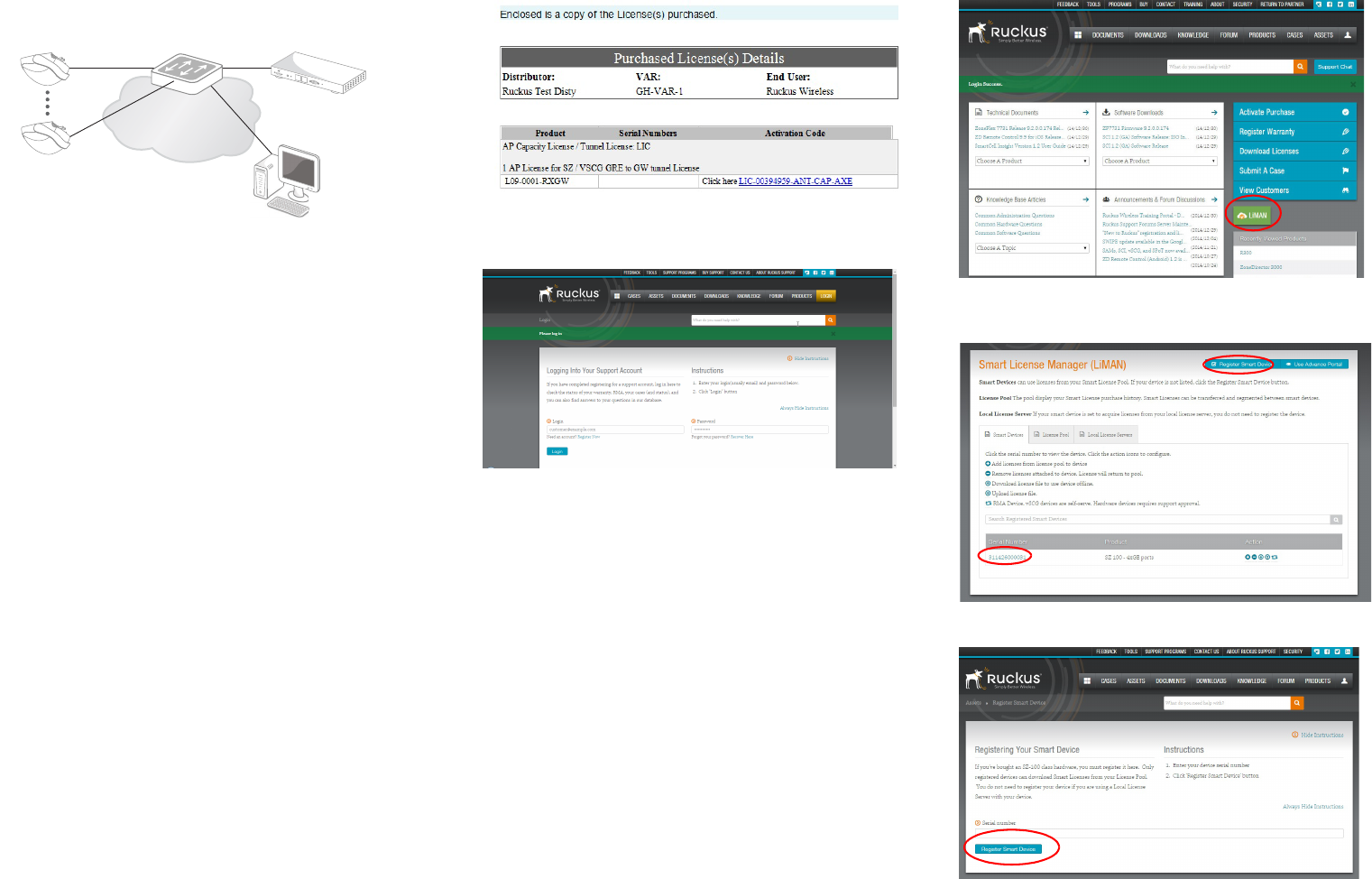Open PRODUCTS in the Login Success dashboard navigation
The height and width of the screenshot is (879, 1372).
1262,35
